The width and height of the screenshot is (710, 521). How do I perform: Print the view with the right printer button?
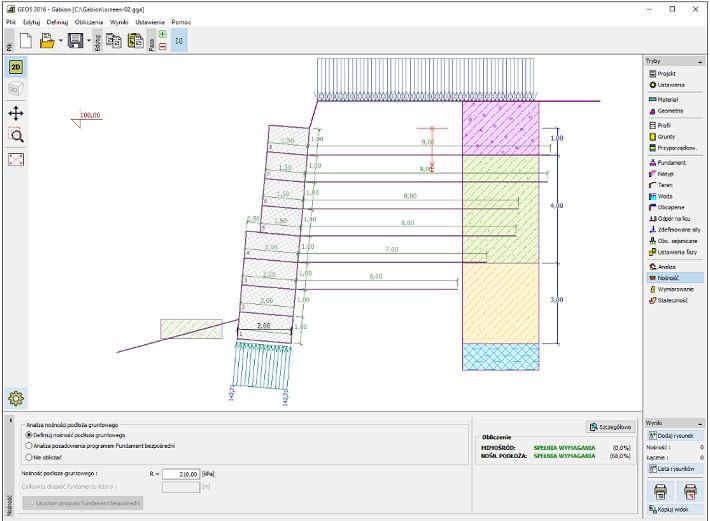coord(690,491)
